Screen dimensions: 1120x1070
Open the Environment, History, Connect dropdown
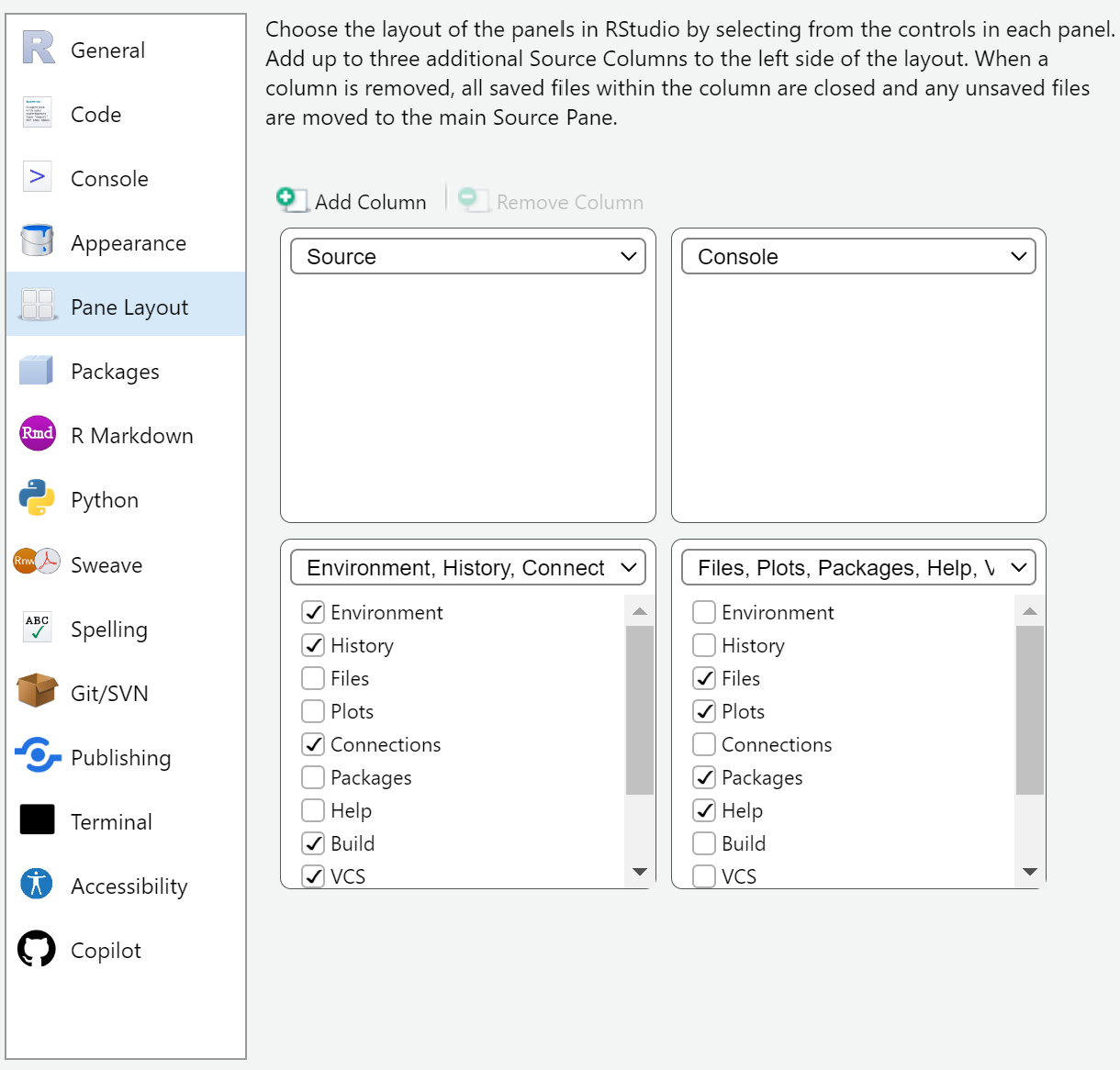468,568
